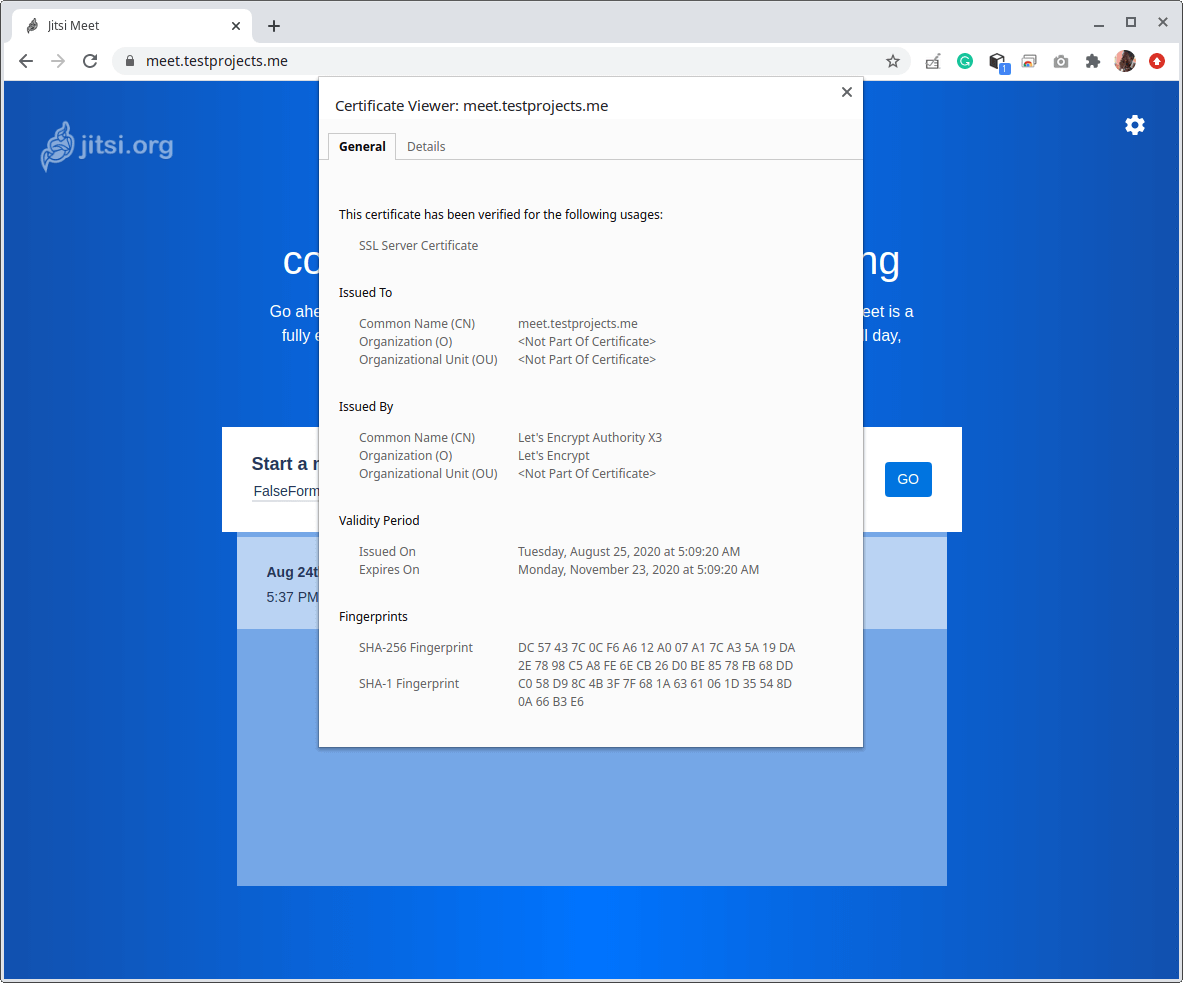The height and width of the screenshot is (983, 1183).
Task: Open the cube extension with badge 1
Action: (x=997, y=63)
